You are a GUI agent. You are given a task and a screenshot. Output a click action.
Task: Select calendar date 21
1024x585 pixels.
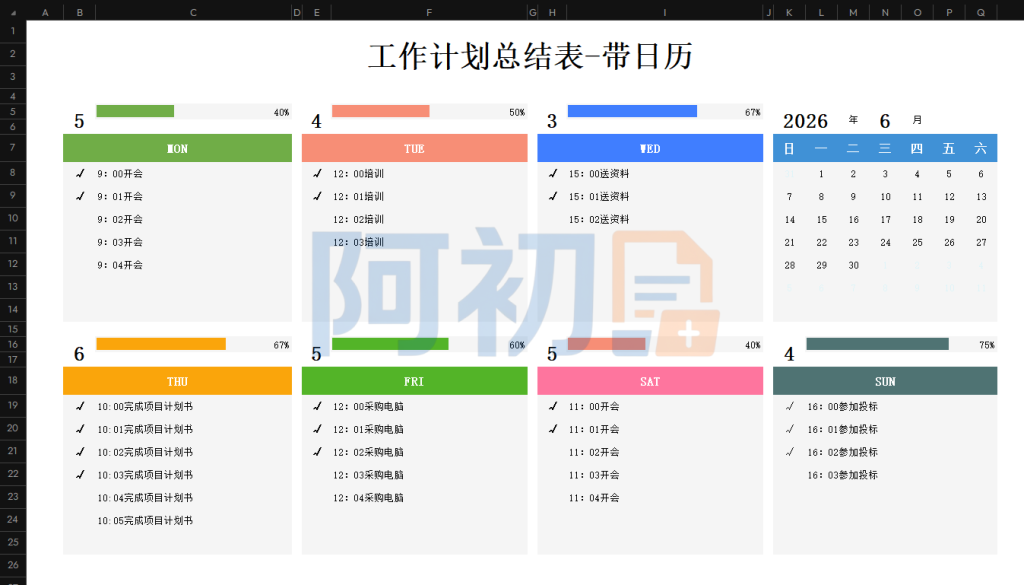pyautogui.click(x=790, y=243)
